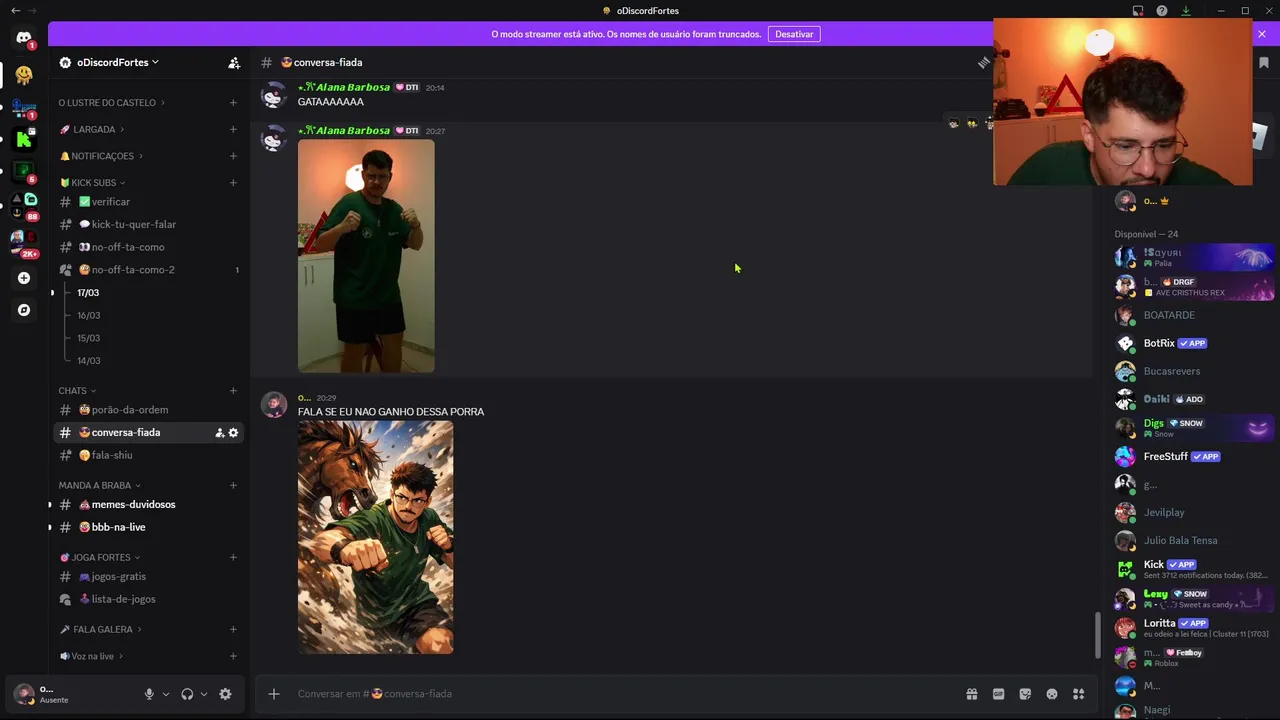Viewport: 1280px width, 720px height.
Task: Open the bbb-na-live channel
Action: pyautogui.click(x=148, y=528)
